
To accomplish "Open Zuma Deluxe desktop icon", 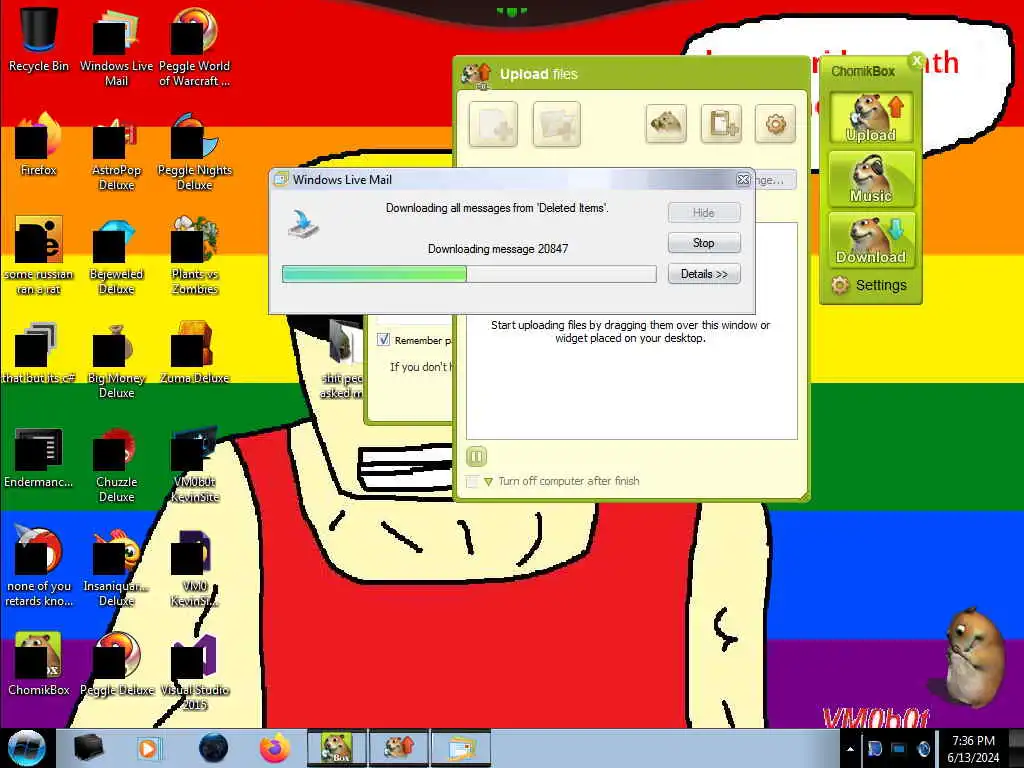I will (x=195, y=353).
